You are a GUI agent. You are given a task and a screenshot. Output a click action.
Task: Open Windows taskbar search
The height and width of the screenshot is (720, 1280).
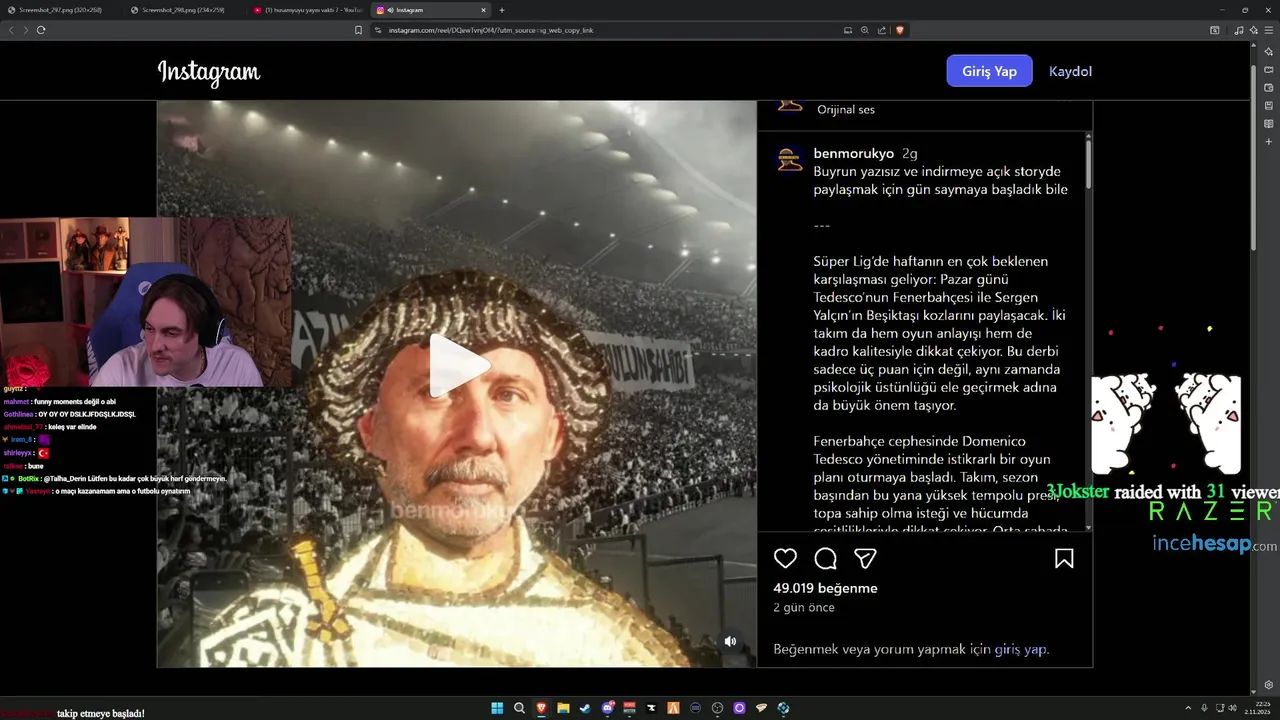tap(519, 708)
